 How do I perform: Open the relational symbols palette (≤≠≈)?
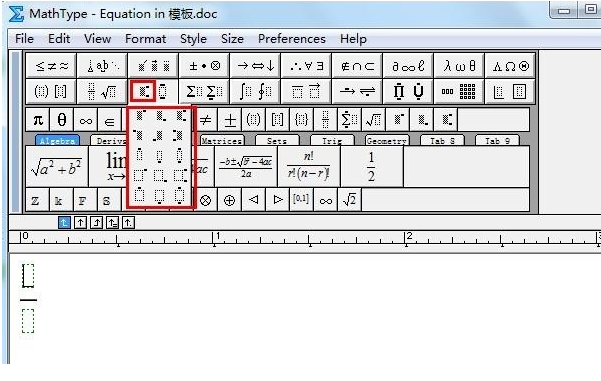[51, 66]
